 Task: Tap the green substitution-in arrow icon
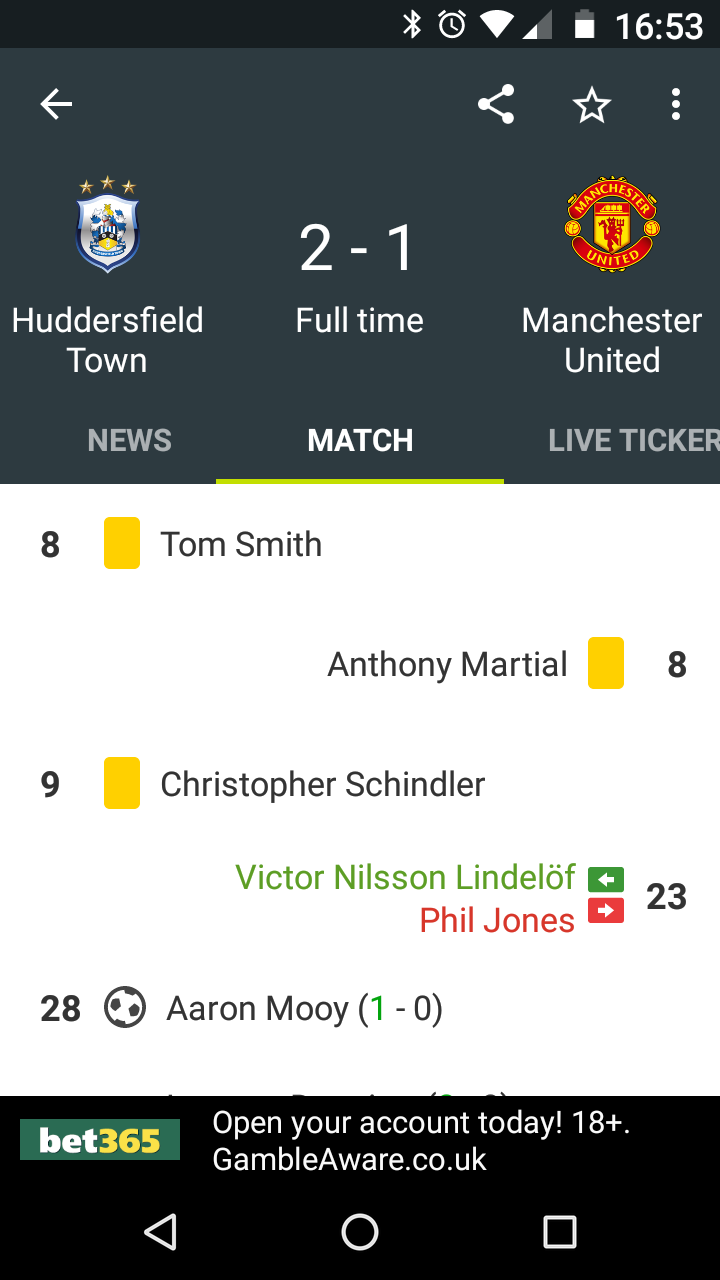pyautogui.click(x=606, y=879)
